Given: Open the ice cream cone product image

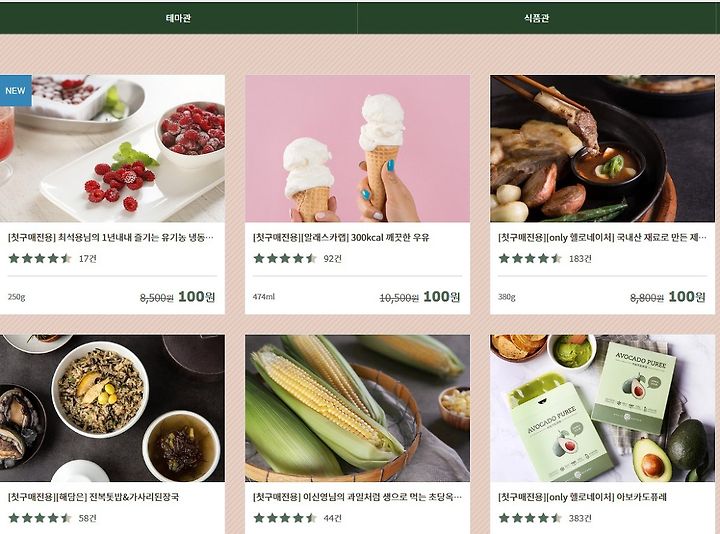Looking at the screenshot, I should 357,149.
